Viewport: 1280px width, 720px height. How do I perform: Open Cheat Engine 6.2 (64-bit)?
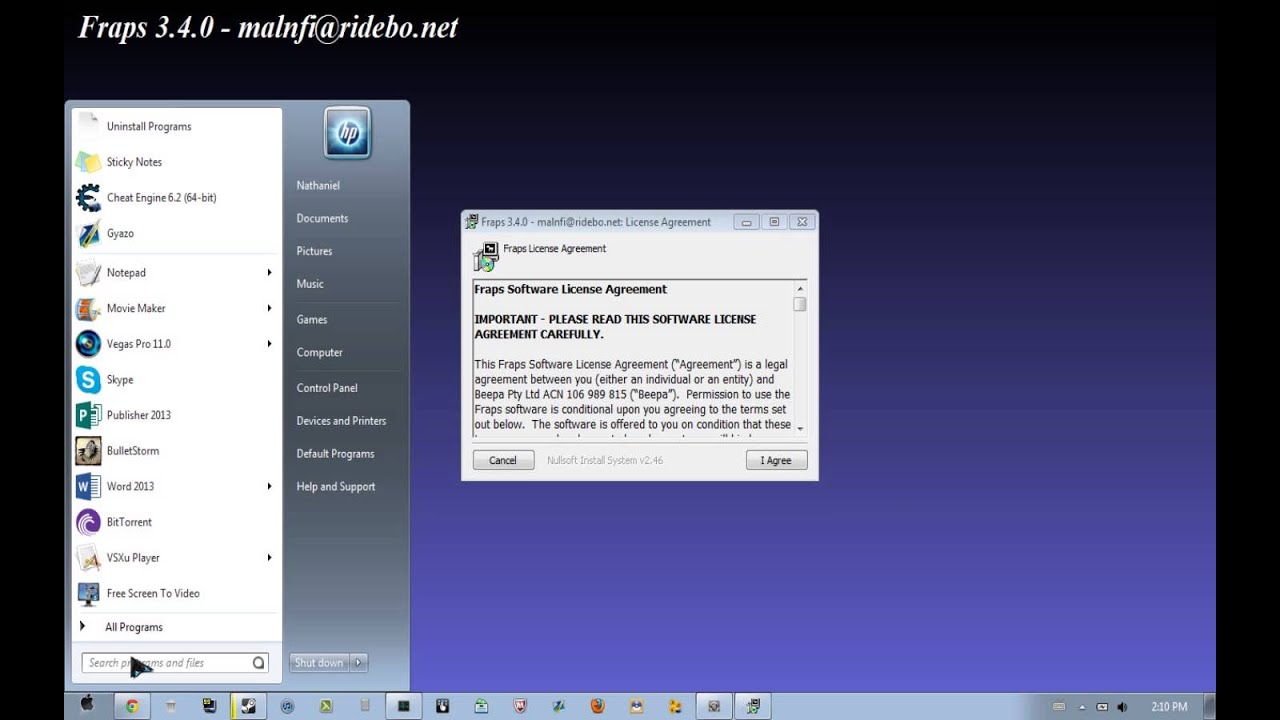[176, 198]
